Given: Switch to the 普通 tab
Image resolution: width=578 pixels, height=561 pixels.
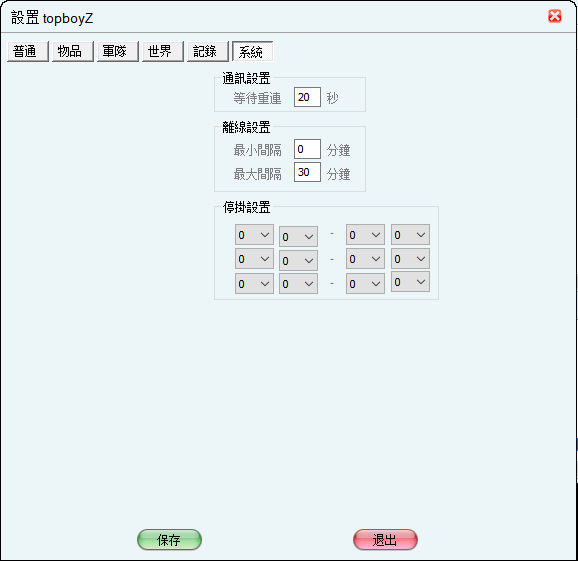Looking at the screenshot, I should [28, 51].
